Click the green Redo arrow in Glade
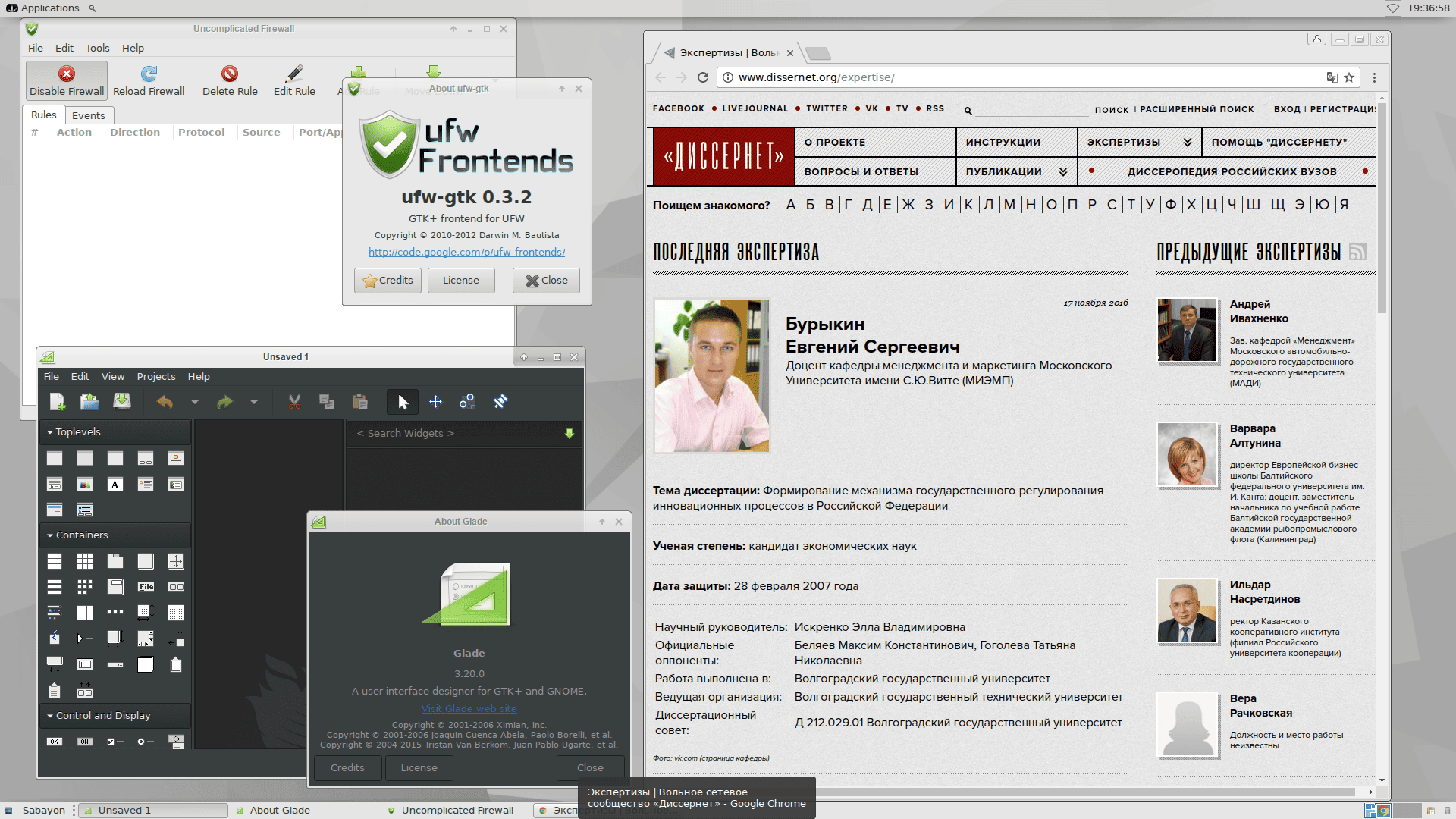 [x=224, y=402]
